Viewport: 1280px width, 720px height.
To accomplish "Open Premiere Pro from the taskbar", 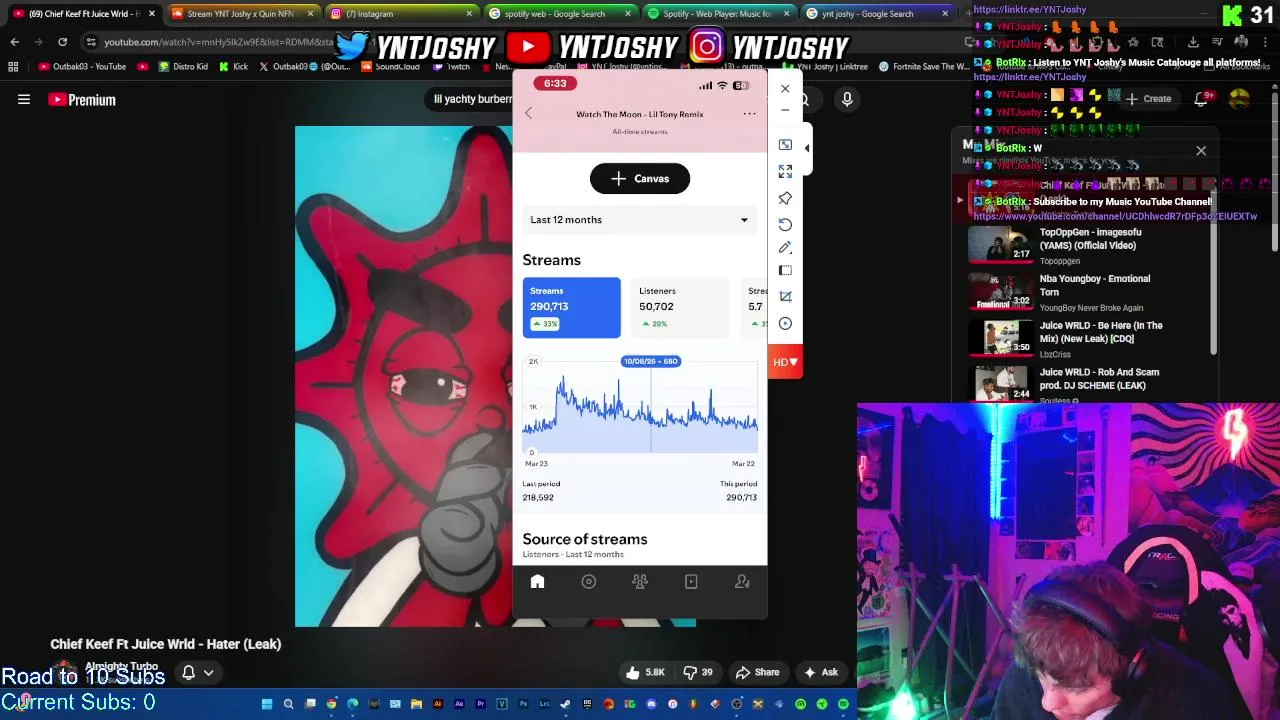I will pos(480,704).
